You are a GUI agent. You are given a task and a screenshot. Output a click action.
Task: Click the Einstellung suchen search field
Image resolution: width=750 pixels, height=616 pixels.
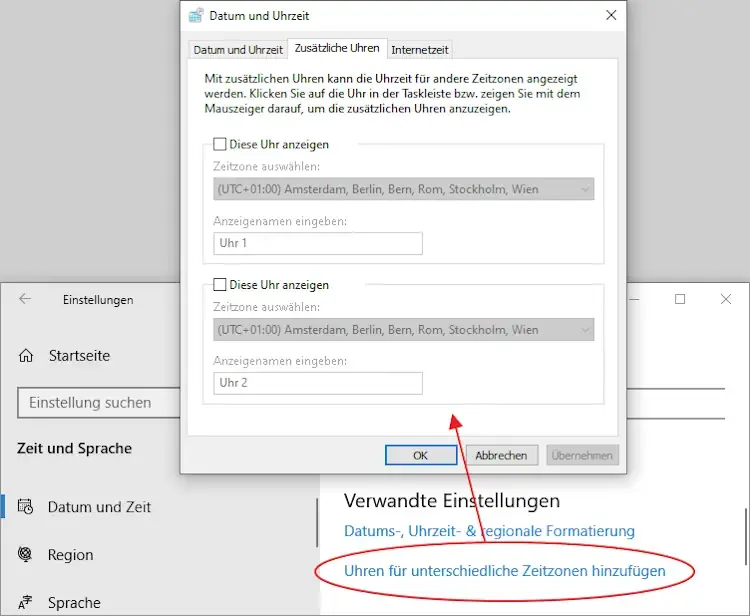click(x=100, y=403)
